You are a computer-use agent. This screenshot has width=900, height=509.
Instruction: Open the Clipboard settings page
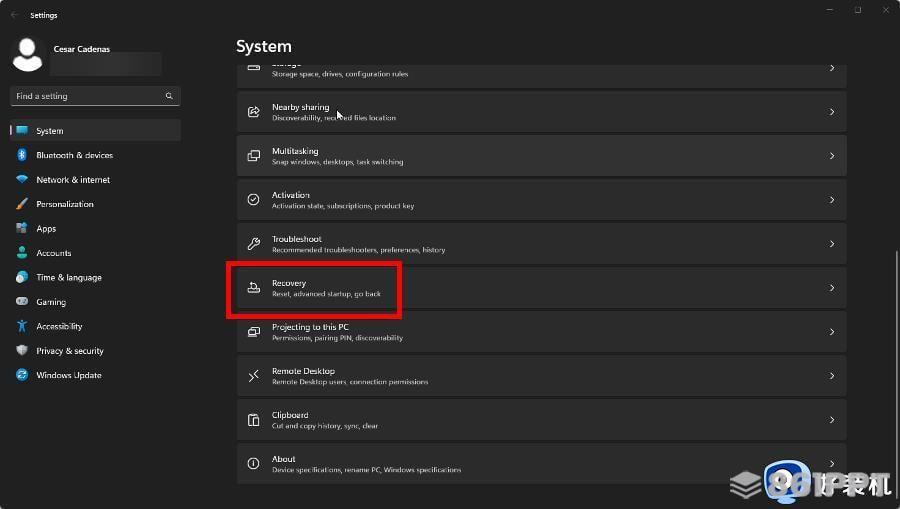coord(541,420)
